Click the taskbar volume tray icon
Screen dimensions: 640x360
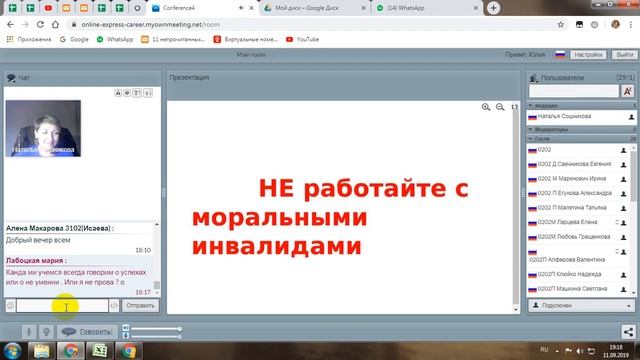tap(580, 351)
